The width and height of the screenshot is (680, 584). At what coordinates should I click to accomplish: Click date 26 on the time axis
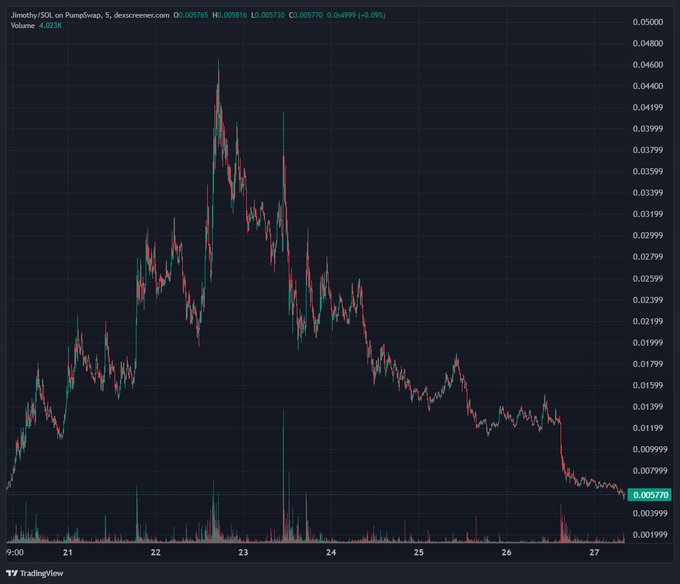pos(506,552)
